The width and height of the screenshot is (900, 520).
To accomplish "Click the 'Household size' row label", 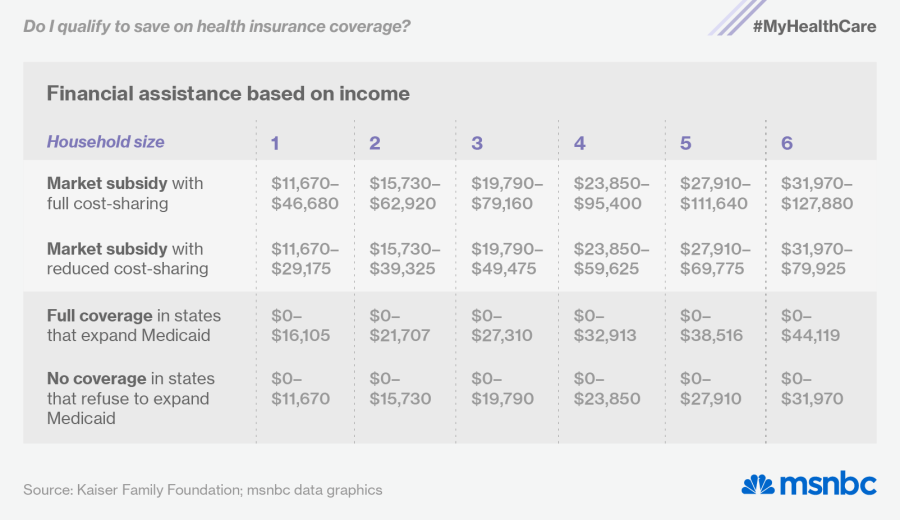I will [x=105, y=142].
